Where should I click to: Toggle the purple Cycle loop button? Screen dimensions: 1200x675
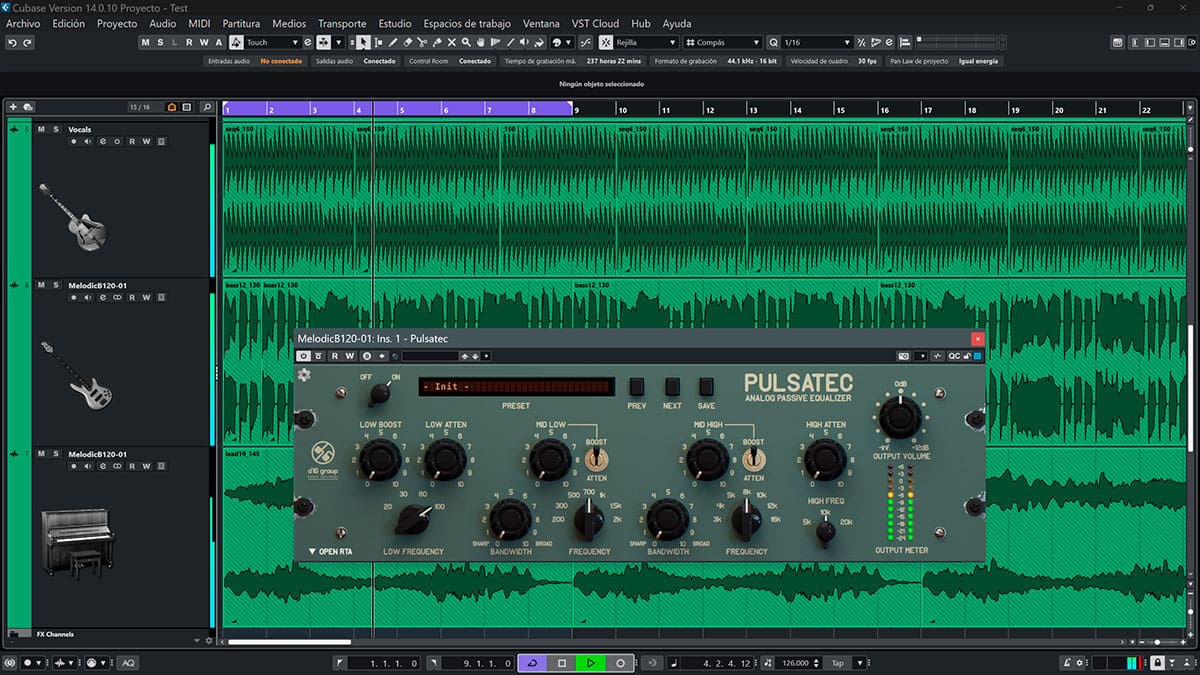coord(532,663)
